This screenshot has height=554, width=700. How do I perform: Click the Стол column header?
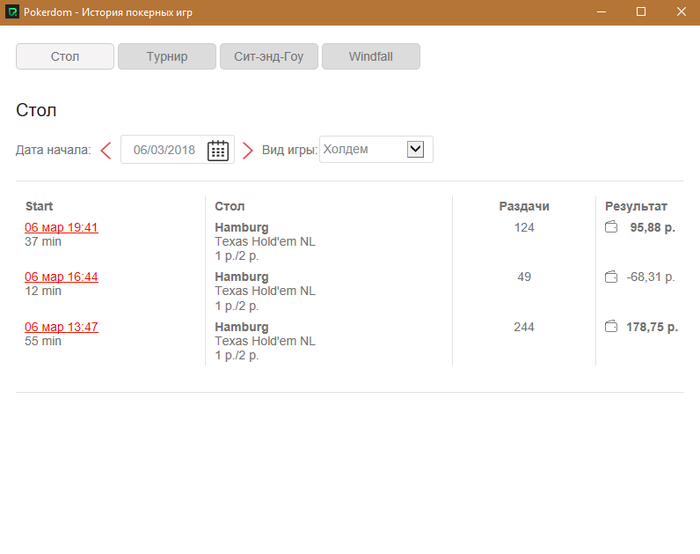click(x=229, y=206)
